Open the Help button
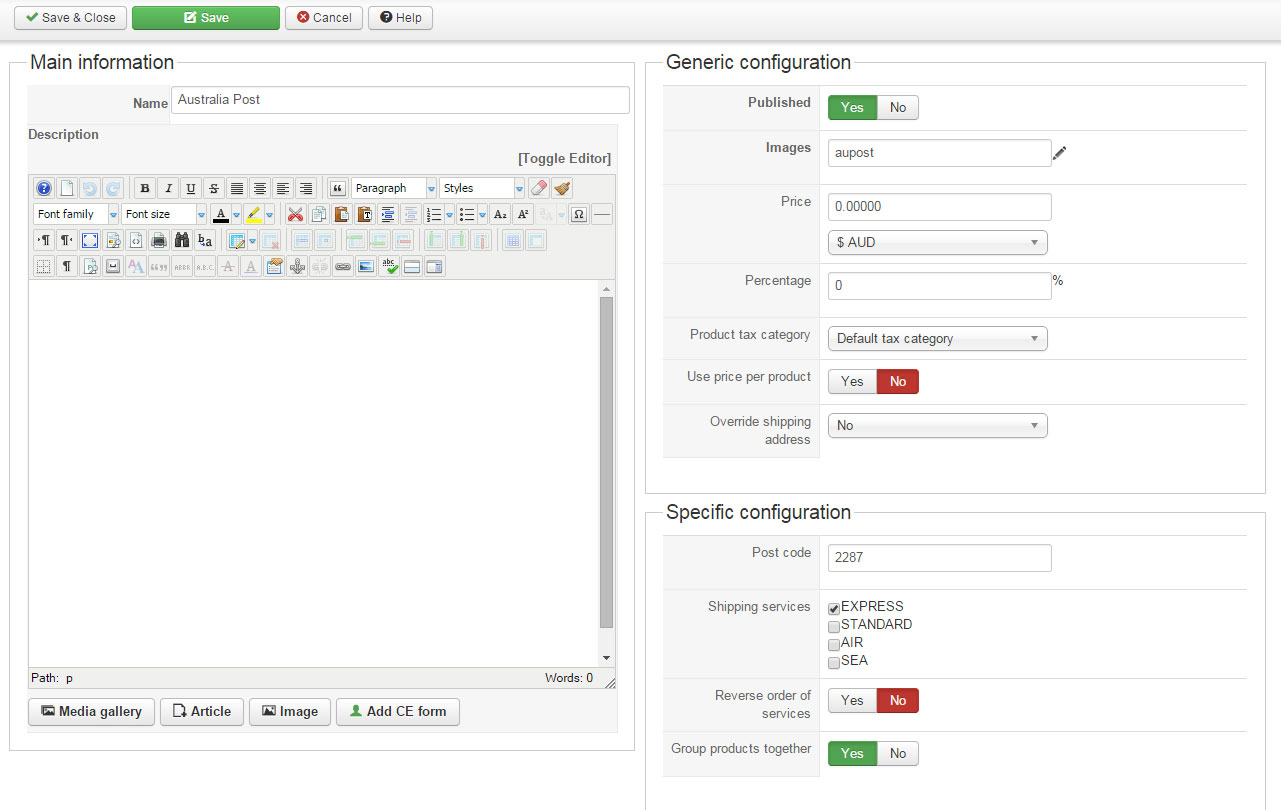Image resolution: width=1281 pixels, height=810 pixels. [x=400, y=18]
